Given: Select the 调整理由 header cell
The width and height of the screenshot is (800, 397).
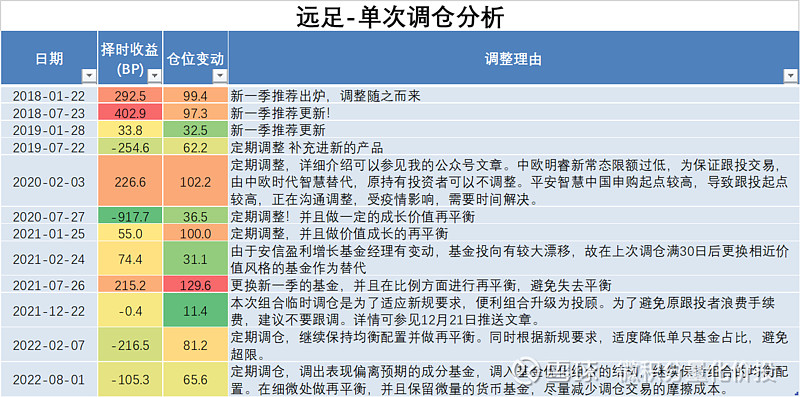Looking at the screenshot, I should point(513,58).
